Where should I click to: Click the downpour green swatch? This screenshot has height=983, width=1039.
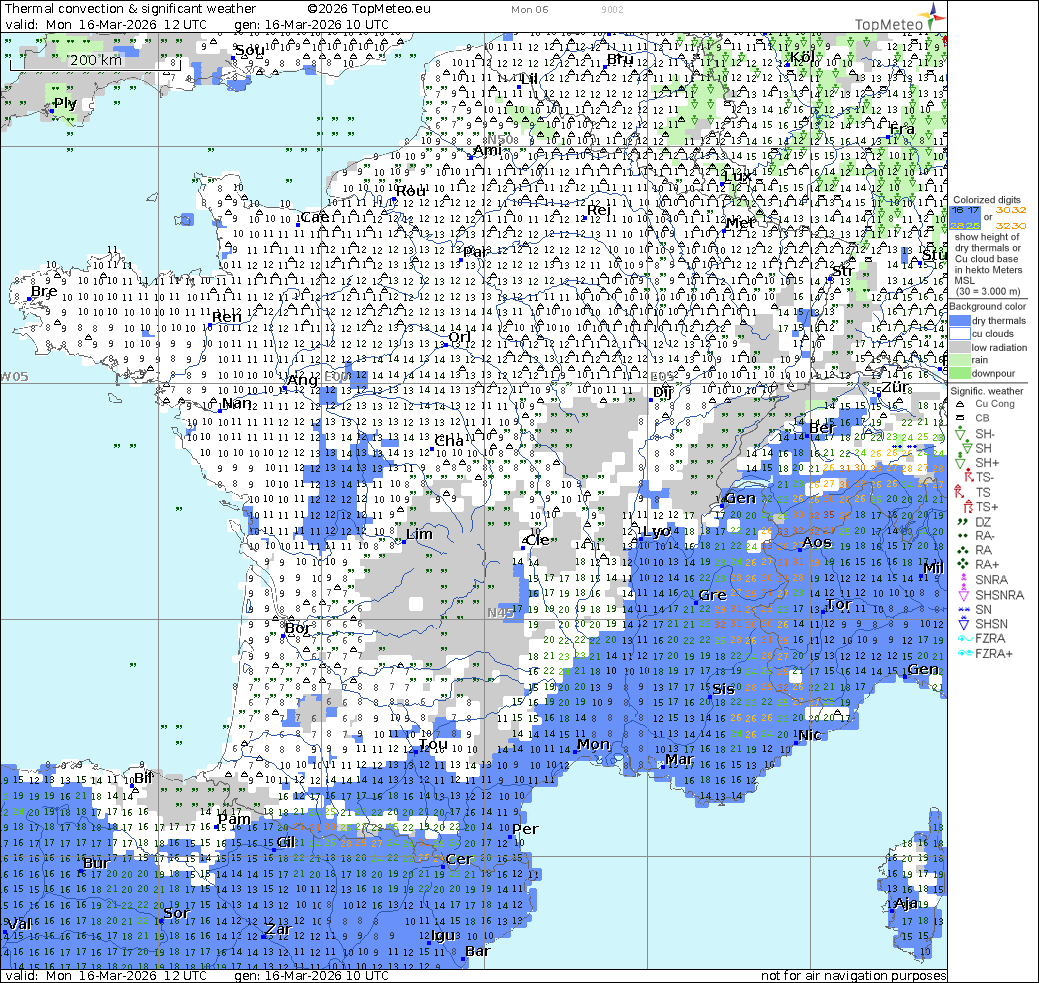coord(960,372)
